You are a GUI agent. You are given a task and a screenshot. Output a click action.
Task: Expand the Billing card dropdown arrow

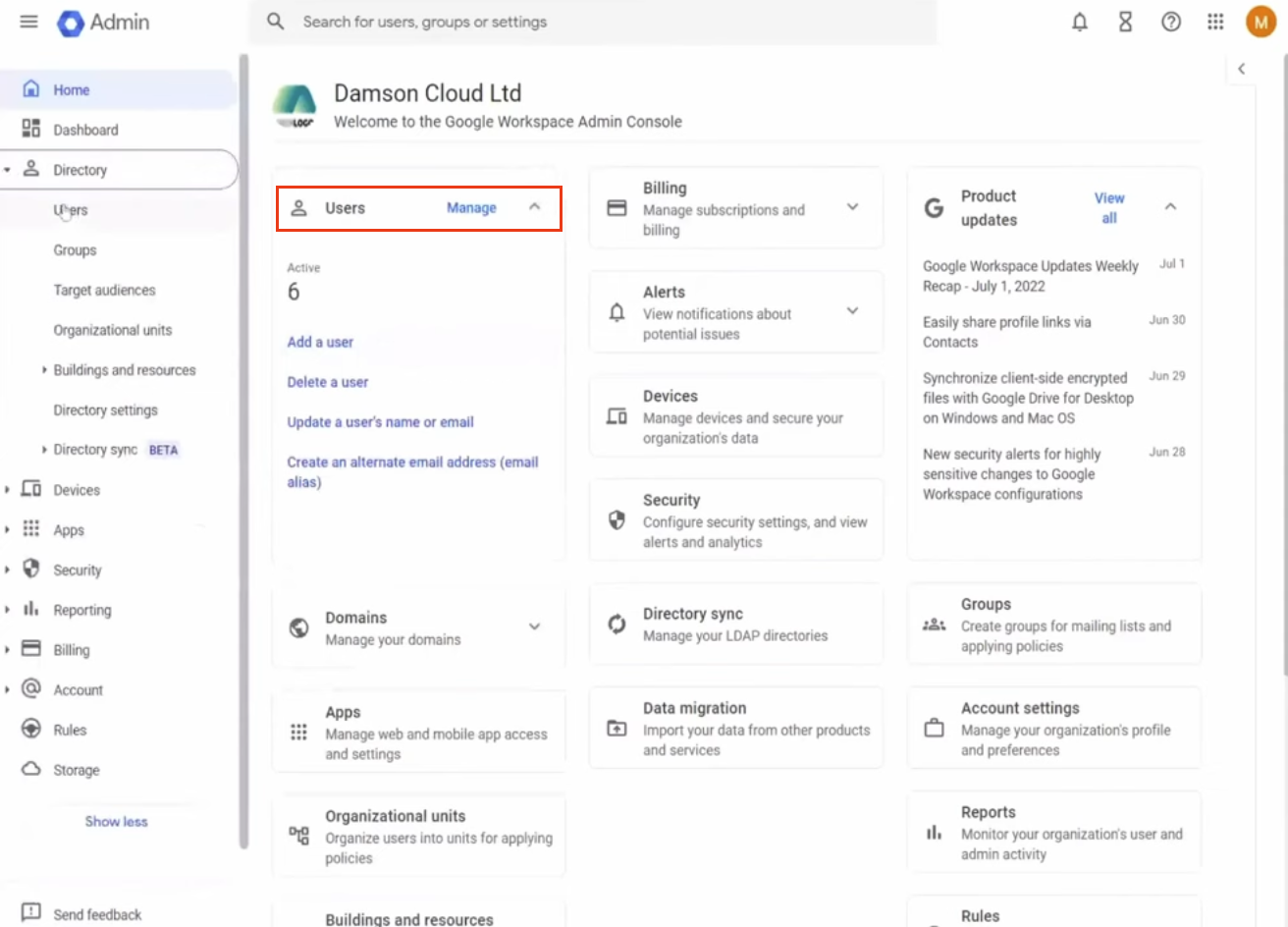[x=854, y=207]
